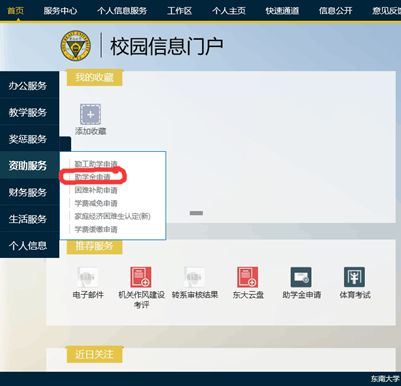401x386 pixels.
Task: Expand the 财务服务 sidebar category
Action: point(29,192)
